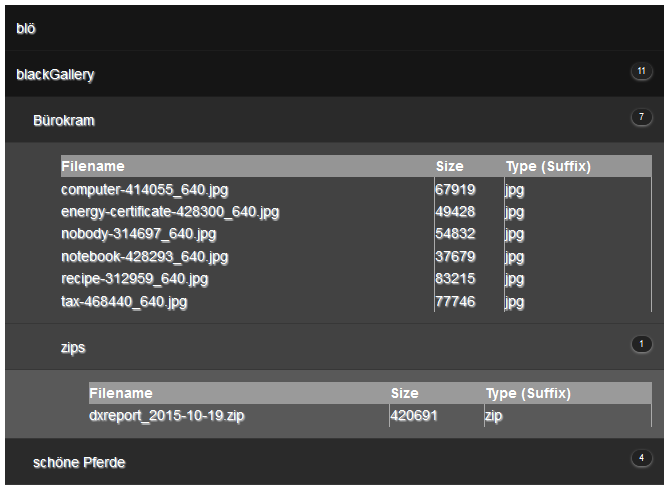Click Filename column header in Bürokram table
Image resolution: width=671 pixels, height=491 pixels.
[x=93, y=166]
